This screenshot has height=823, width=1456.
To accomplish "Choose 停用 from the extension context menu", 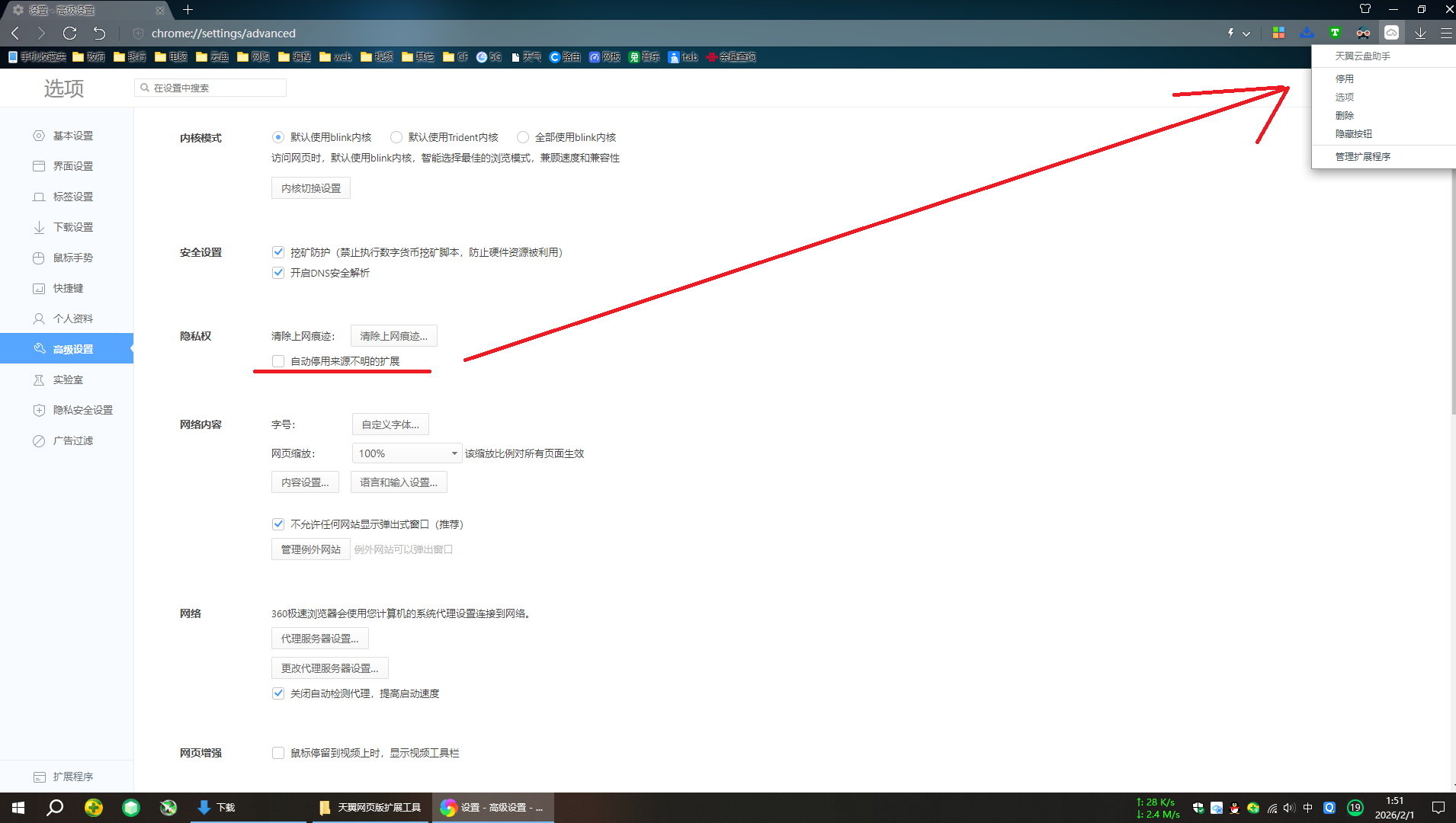I will (x=1344, y=78).
